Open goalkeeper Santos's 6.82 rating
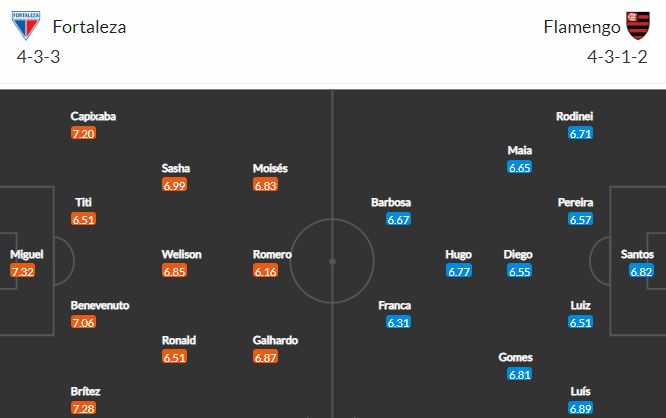 641,271
